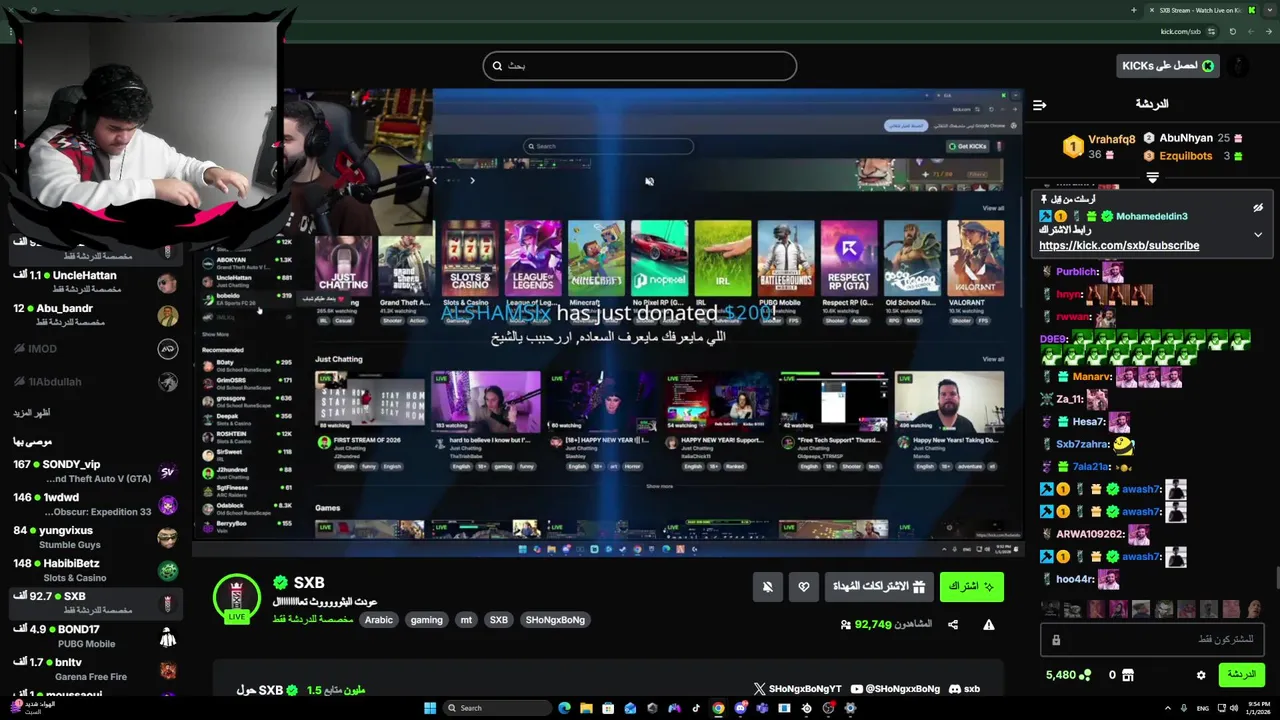Hide the pinned message with the eye-slash icon
Screen dimensions: 1280x720
point(1258,208)
